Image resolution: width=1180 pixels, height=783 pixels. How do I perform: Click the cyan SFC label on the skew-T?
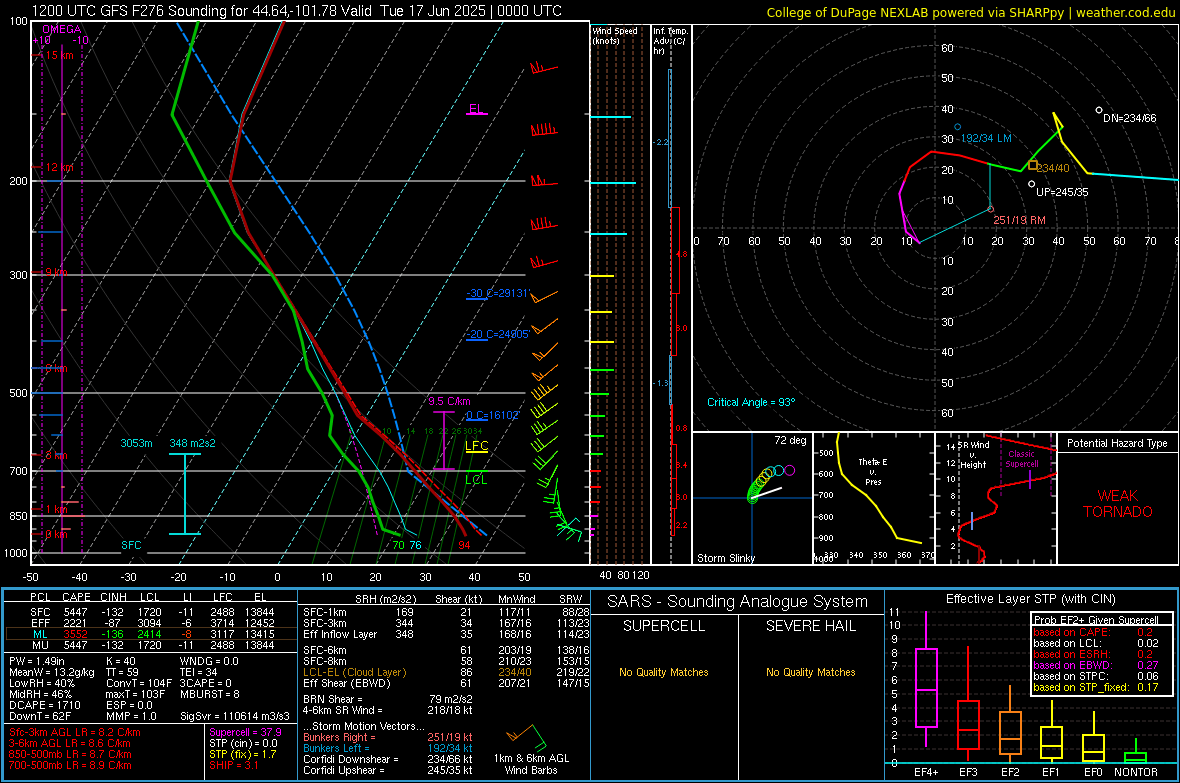click(x=131, y=545)
